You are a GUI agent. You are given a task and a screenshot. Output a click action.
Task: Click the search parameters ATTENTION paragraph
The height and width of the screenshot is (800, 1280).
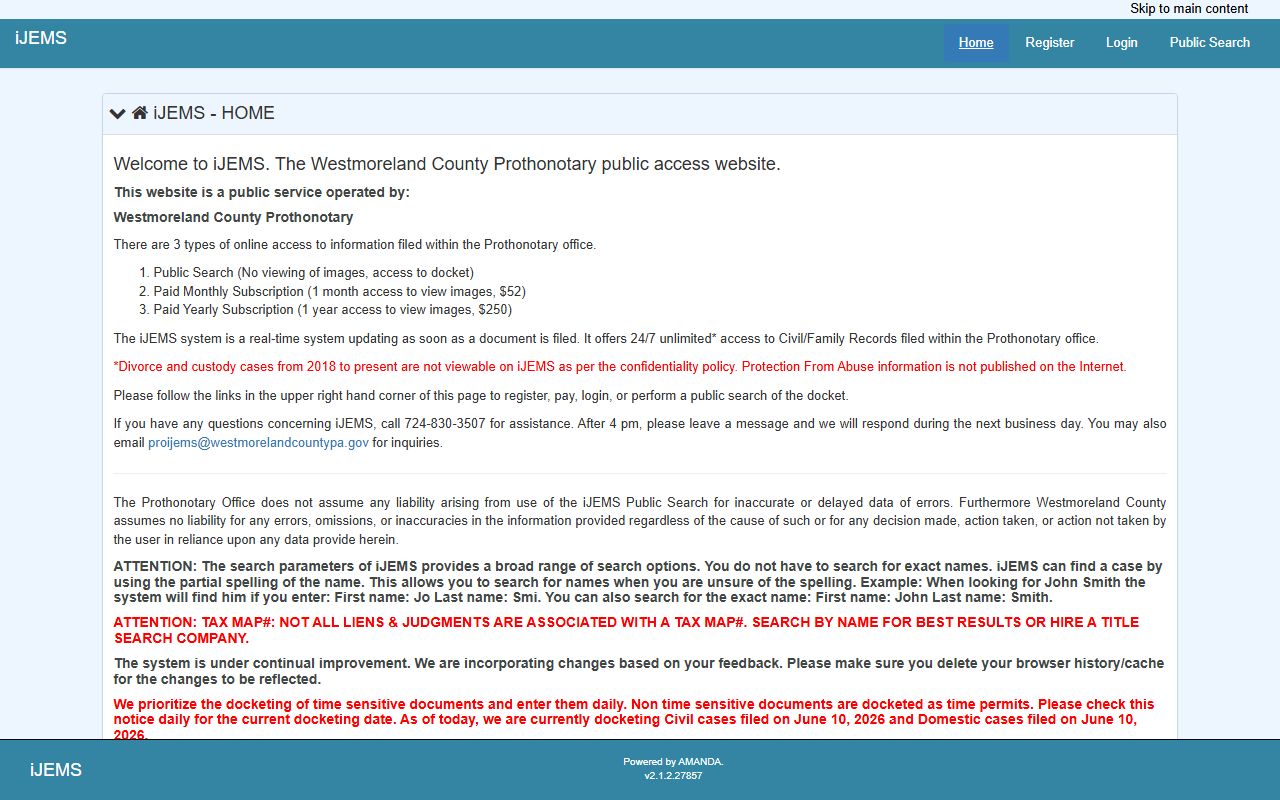(638, 582)
